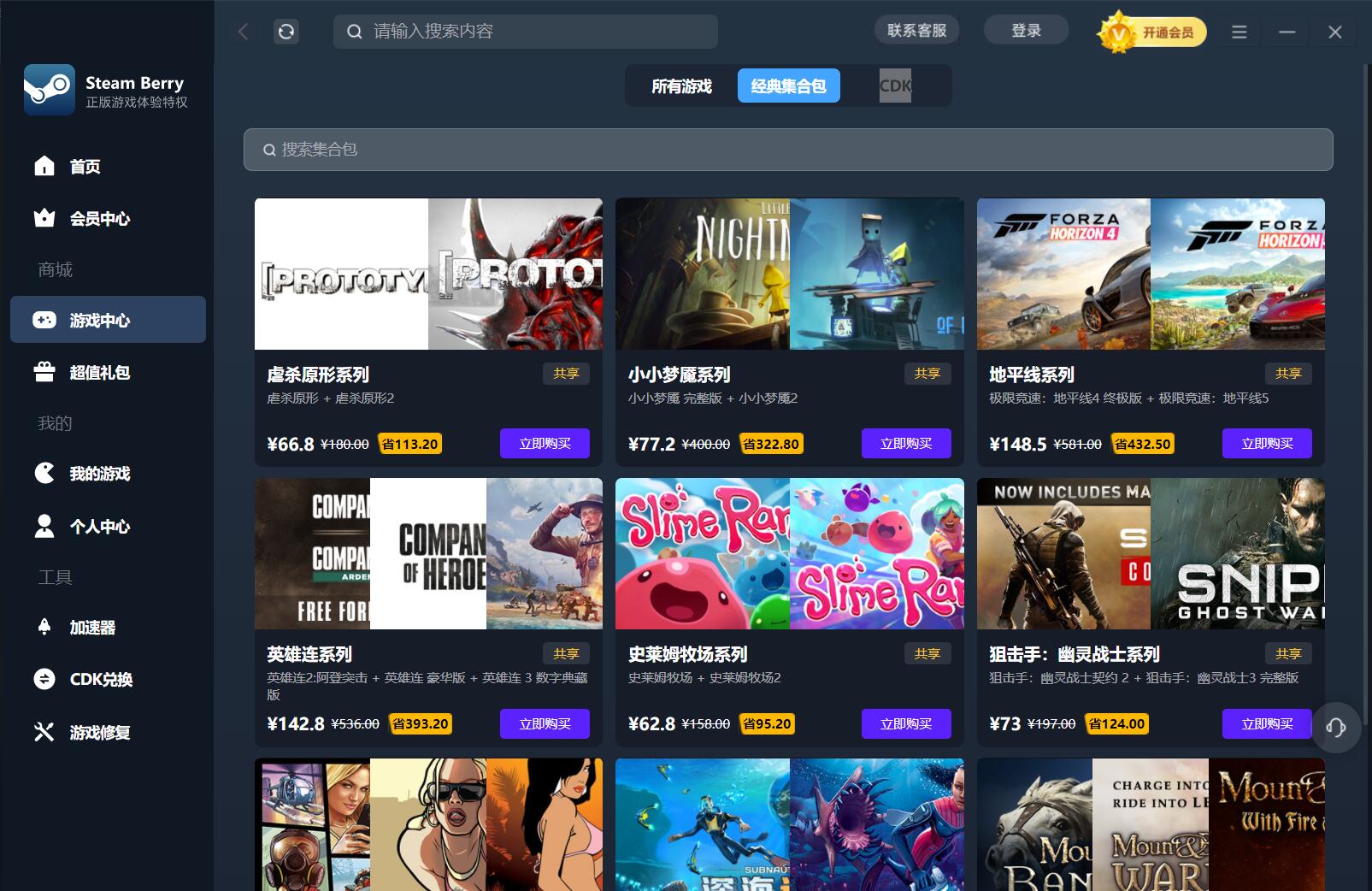The width and height of the screenshot is (1372, 891).
Task: Click the gamepad icon beside 游戏中心
Action: (x=44, y=320)
